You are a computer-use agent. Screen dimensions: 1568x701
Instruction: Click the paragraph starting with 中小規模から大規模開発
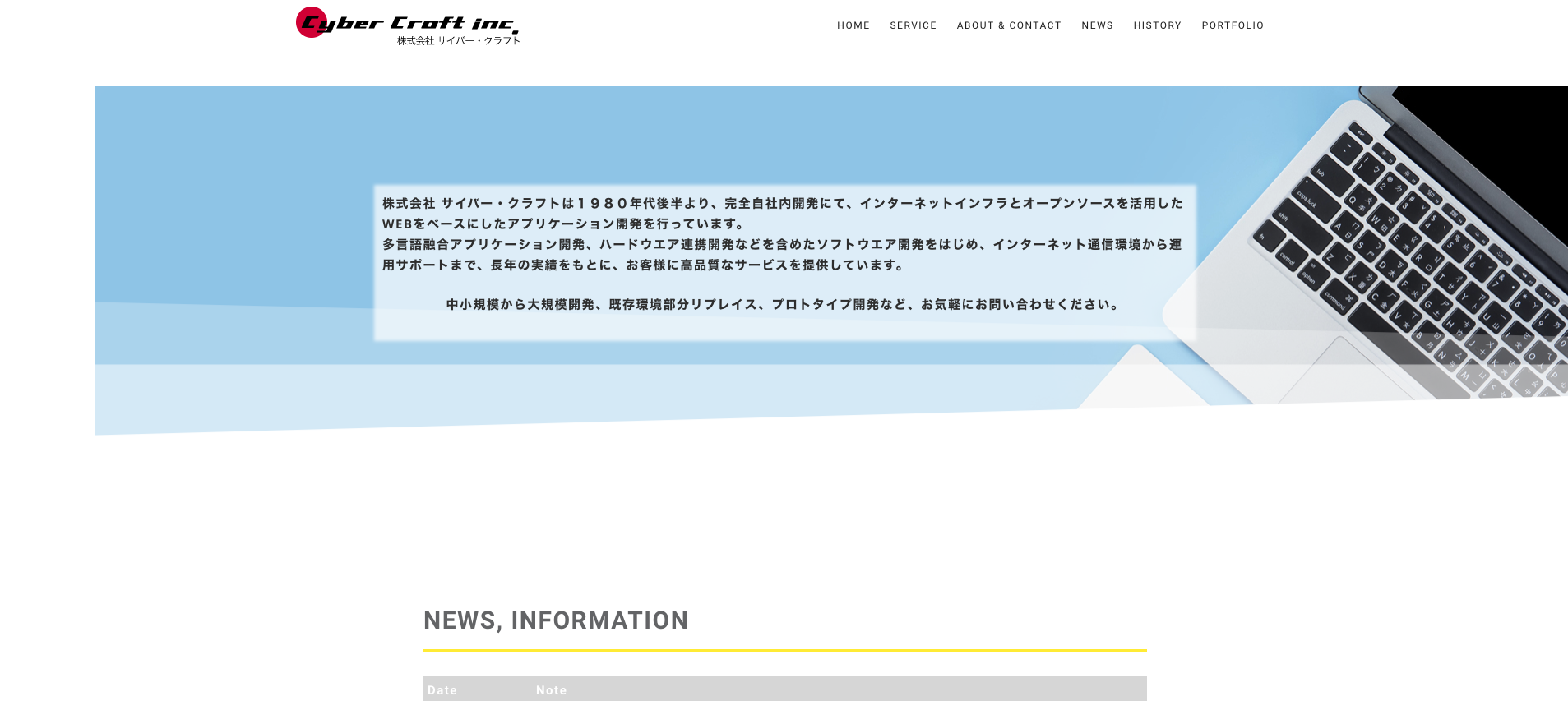[784, 304]
